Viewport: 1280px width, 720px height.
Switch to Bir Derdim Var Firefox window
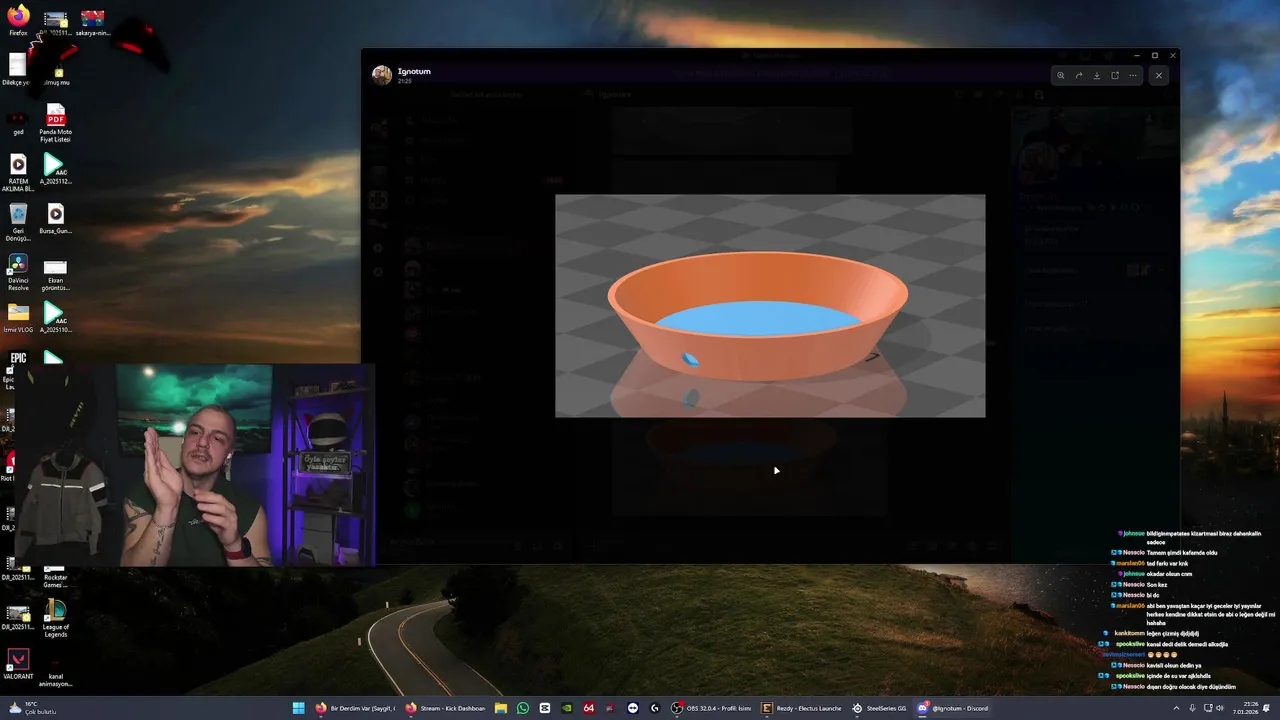point(355,708)
